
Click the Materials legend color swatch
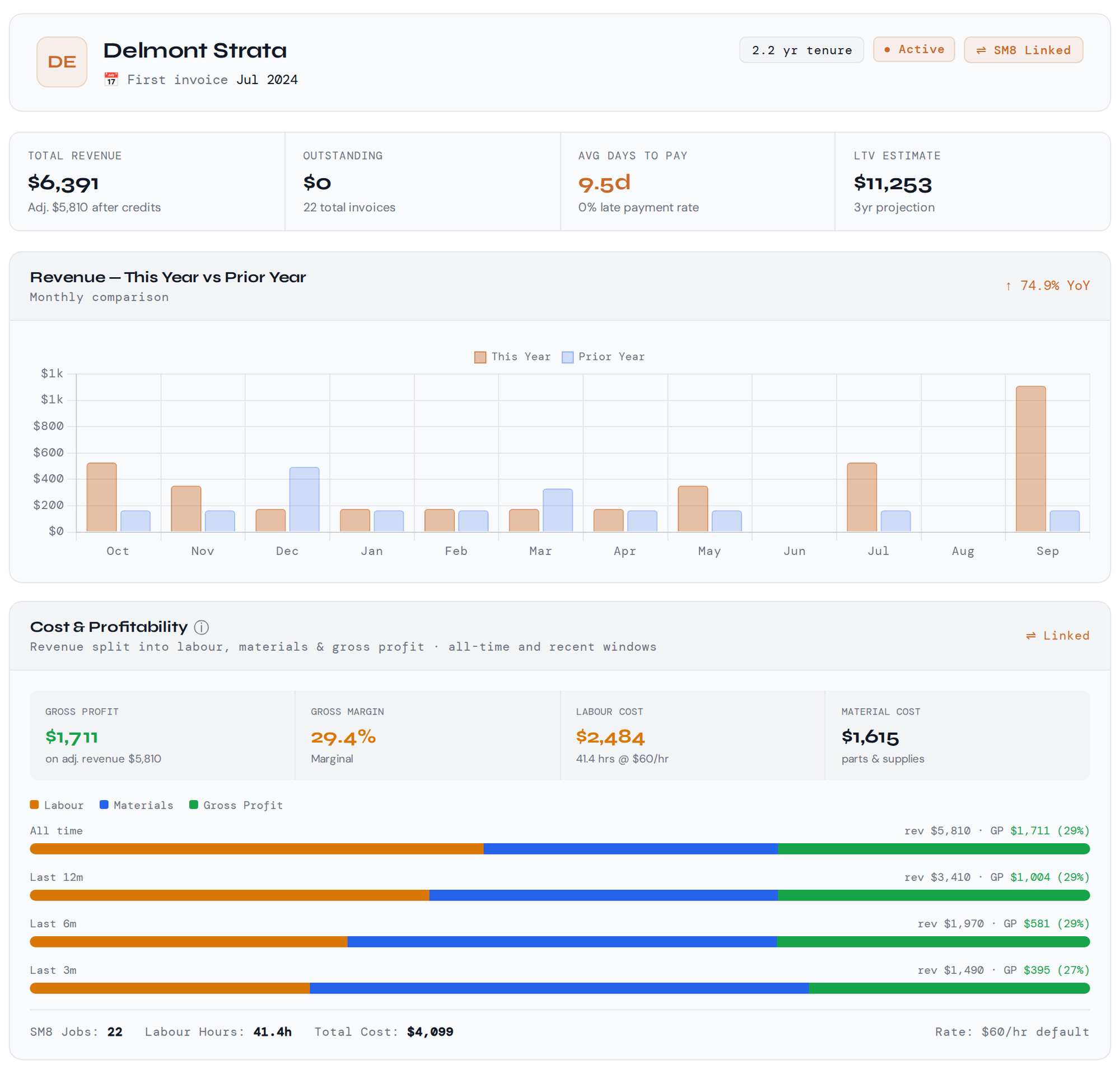[x=104, y=805]
